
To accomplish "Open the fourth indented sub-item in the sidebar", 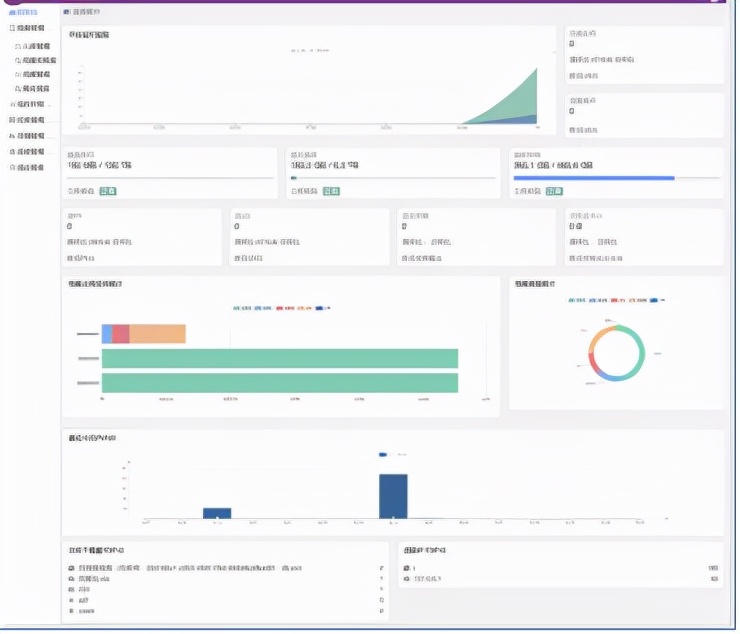I will tap(33, 89).
